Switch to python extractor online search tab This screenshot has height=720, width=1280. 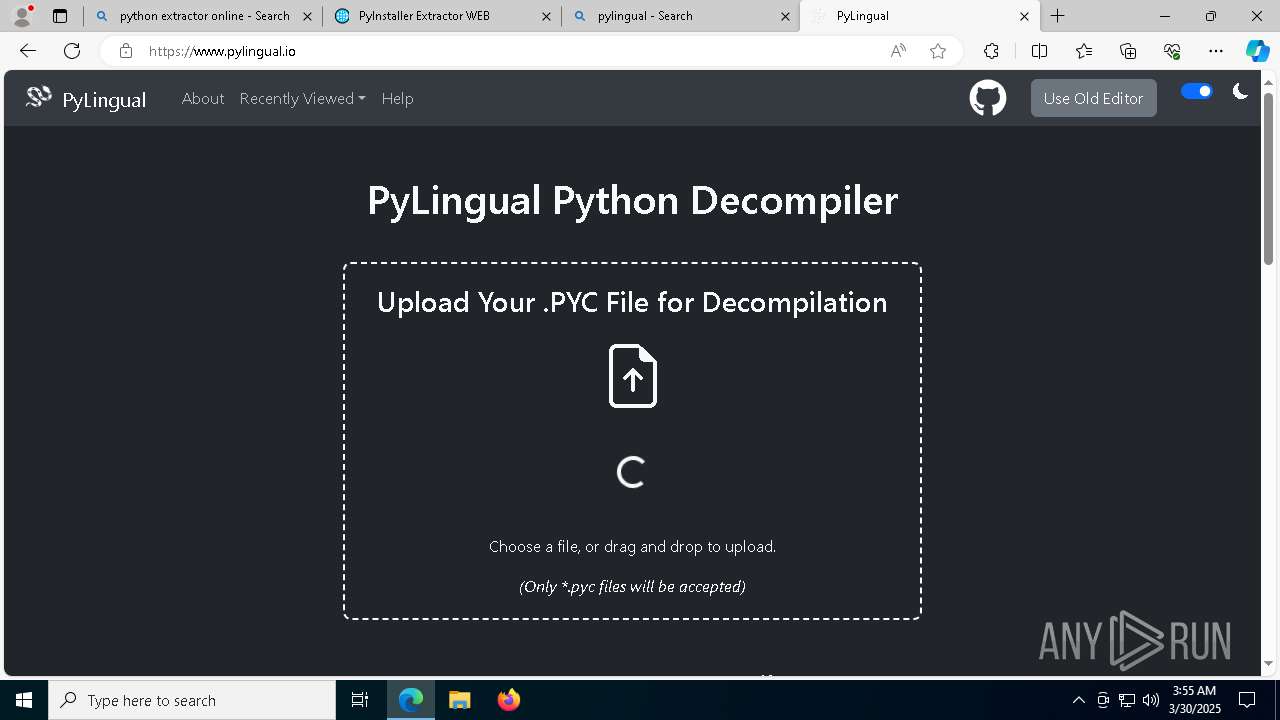click(x=203, y=16)
